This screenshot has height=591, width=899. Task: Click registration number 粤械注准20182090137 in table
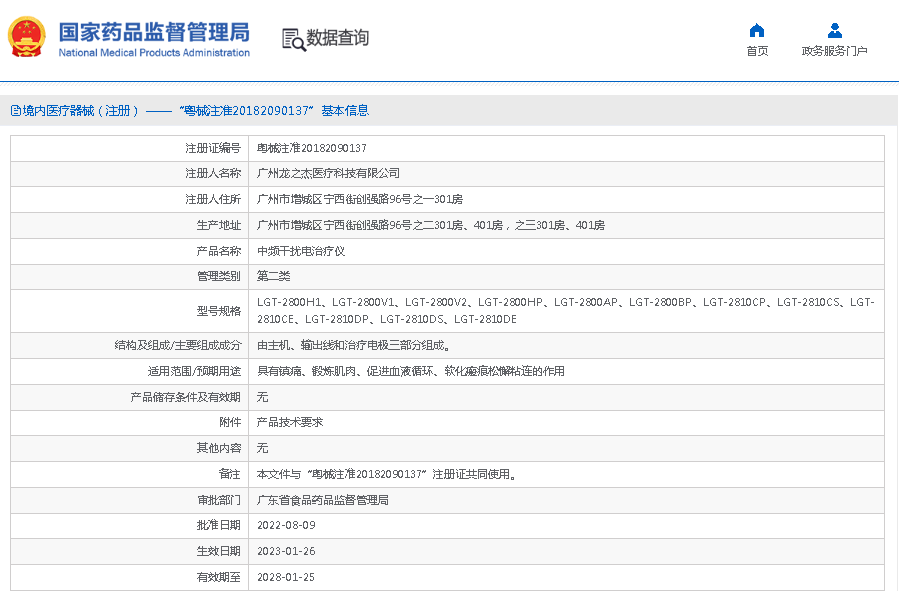(x=312, y=148)
